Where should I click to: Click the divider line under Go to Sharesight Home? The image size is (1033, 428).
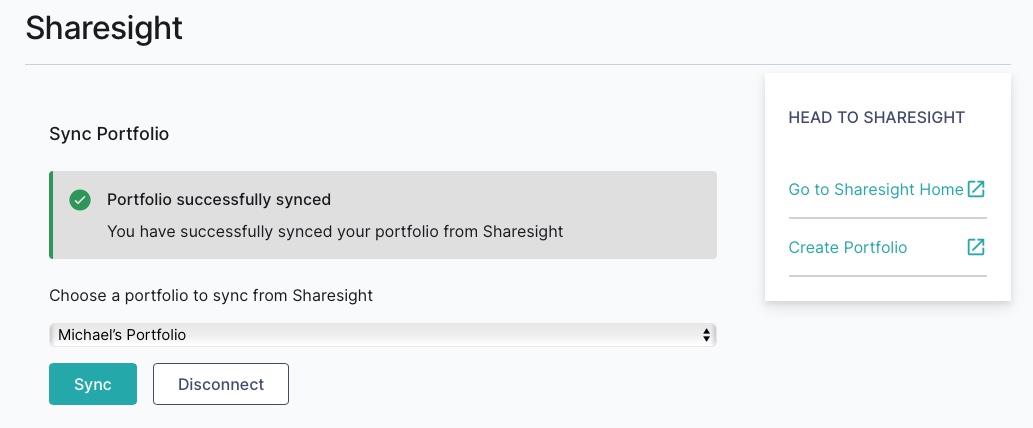(887, 217)
